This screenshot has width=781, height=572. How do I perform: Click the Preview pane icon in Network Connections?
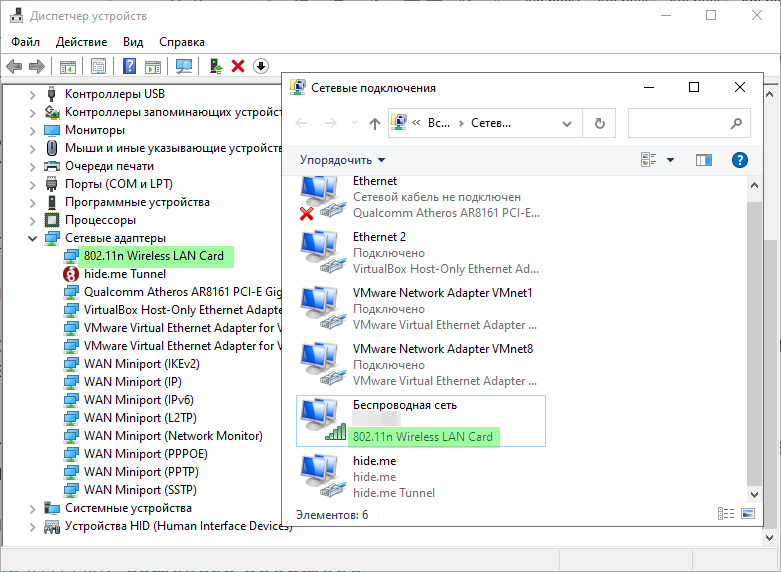[x=703, y=160]
